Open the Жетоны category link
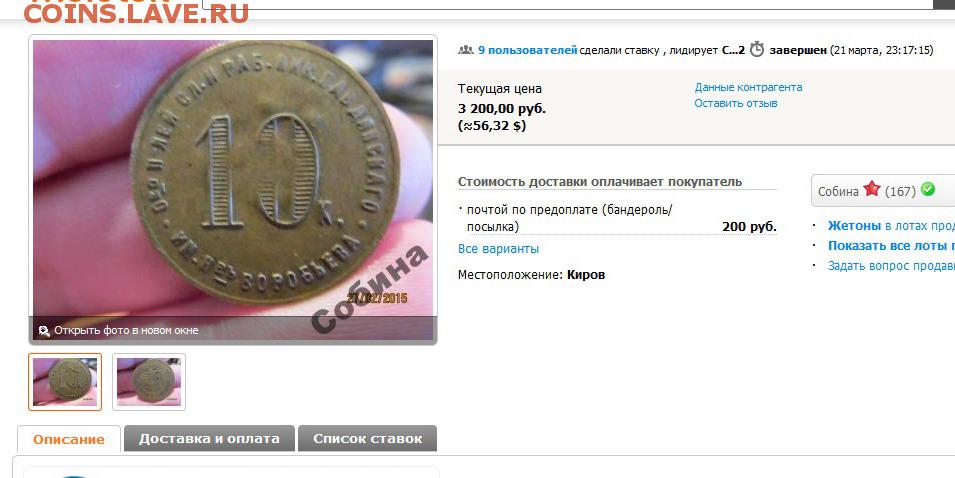The width and height of the screenshot is (955, 478). tap(854, 225)
